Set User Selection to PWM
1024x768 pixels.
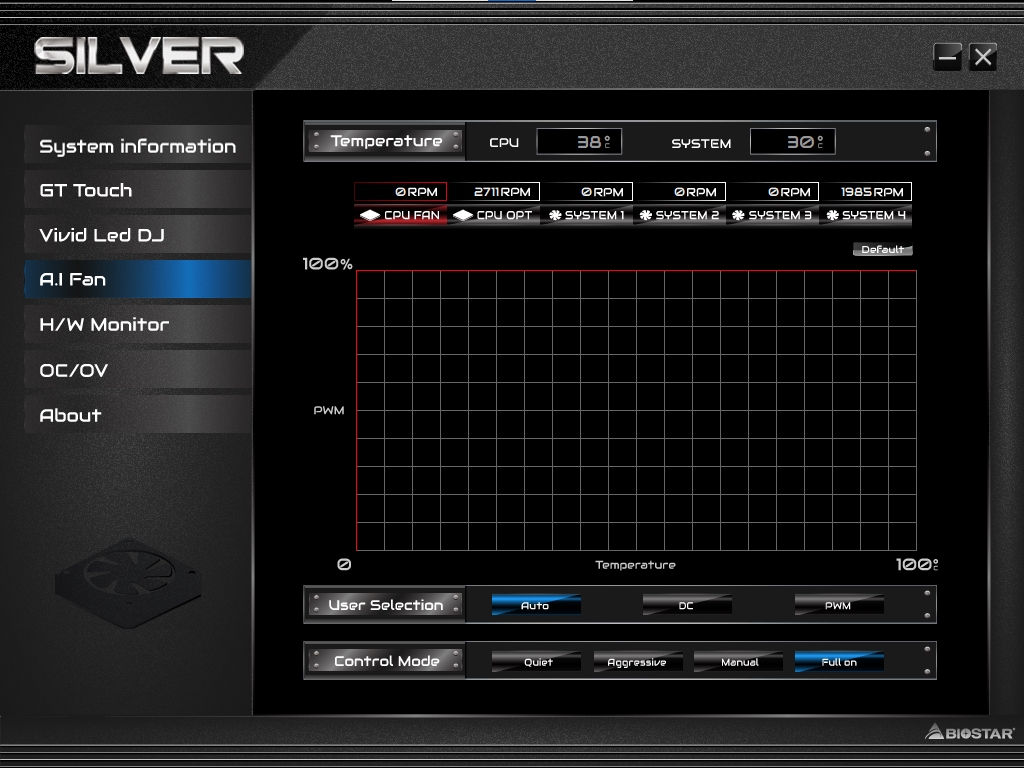tap(839, 605)
